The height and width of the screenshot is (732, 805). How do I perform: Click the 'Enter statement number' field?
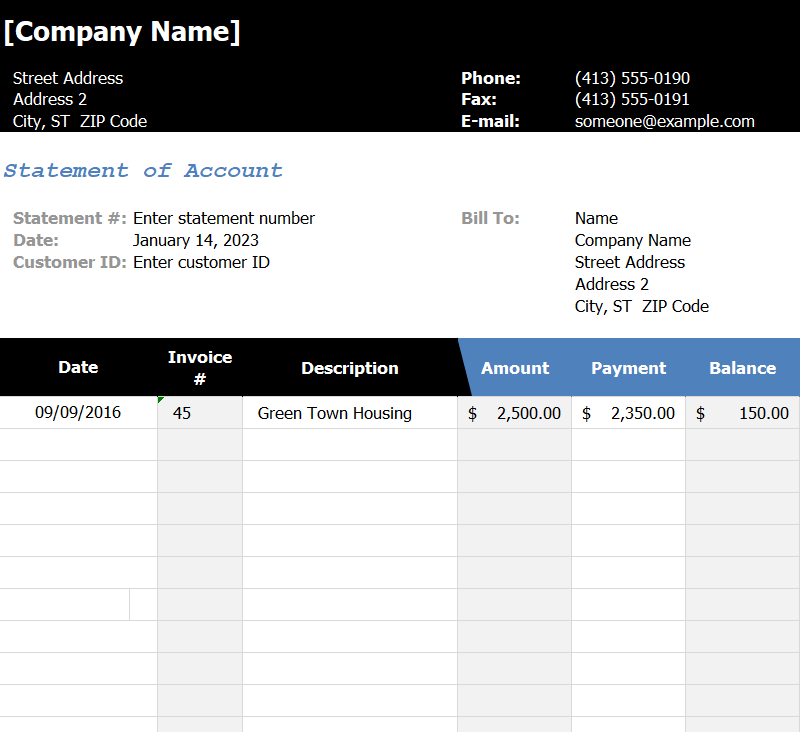pyautogui.click(x=224, y=218)
